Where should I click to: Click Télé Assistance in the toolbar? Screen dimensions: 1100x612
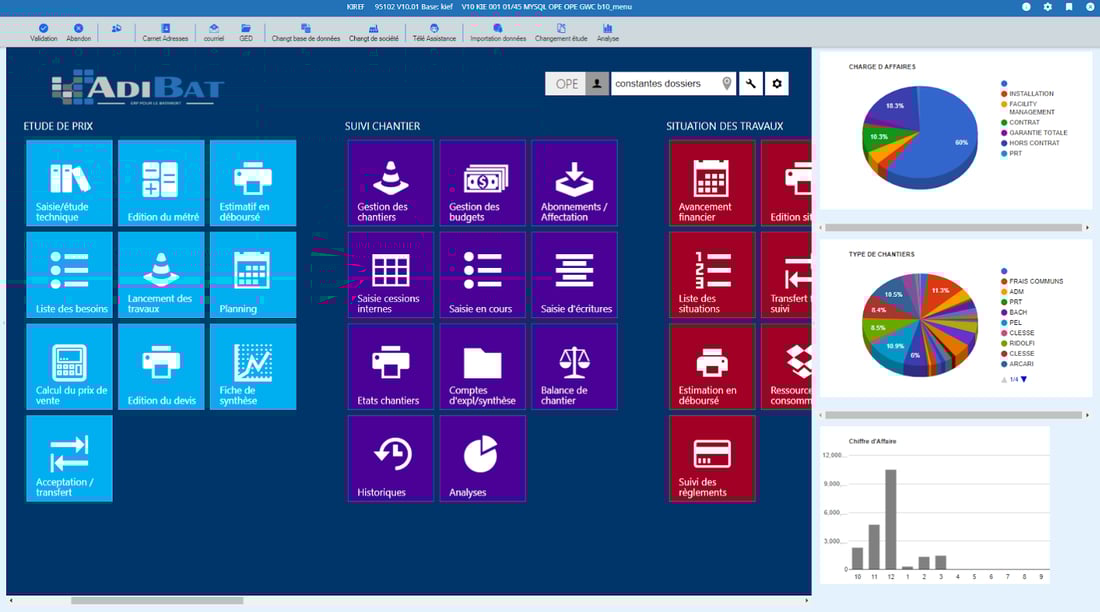click(x=434, y=32)
